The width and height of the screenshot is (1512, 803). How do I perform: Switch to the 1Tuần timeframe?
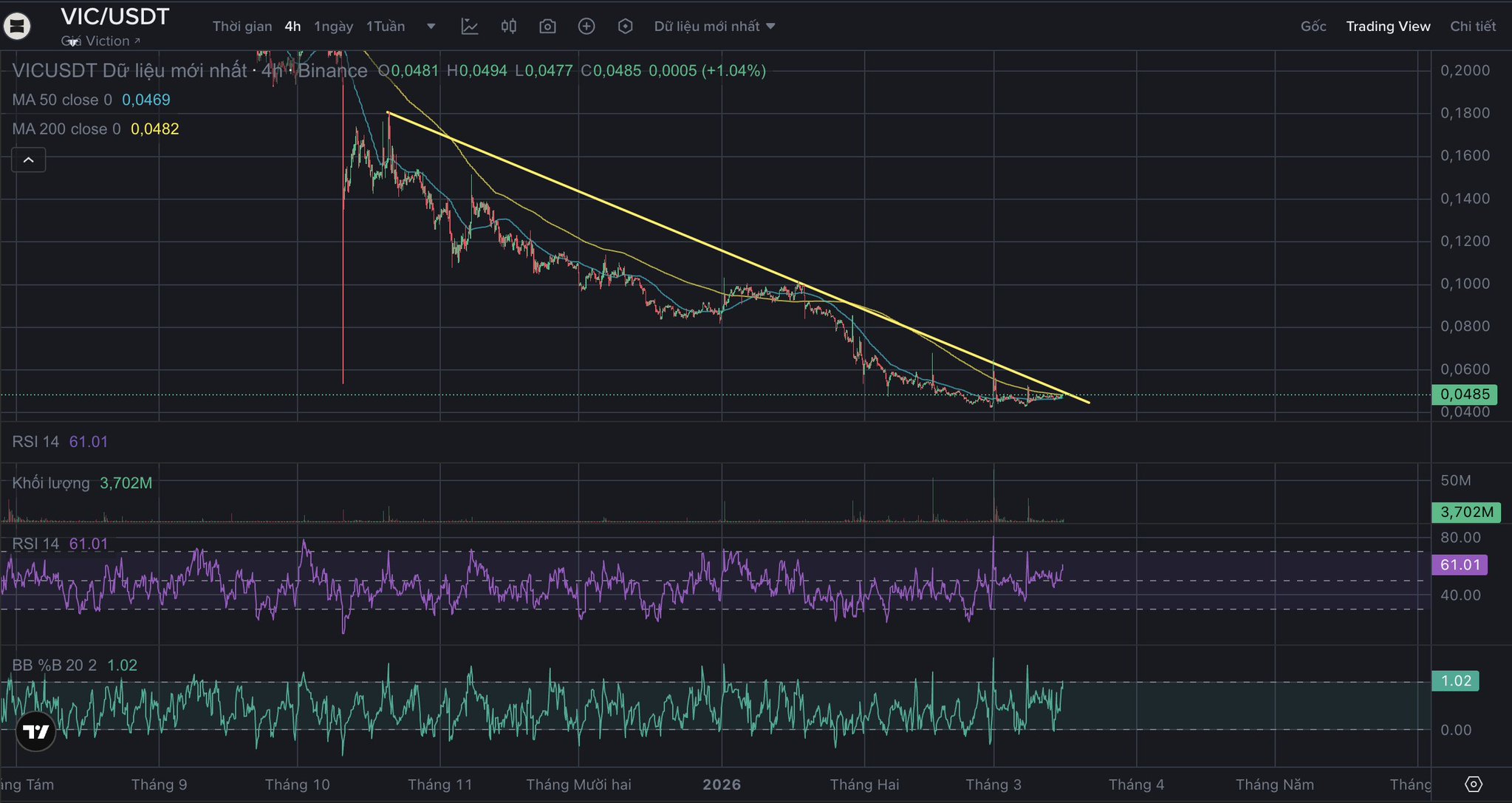click(x=386, y=27)
